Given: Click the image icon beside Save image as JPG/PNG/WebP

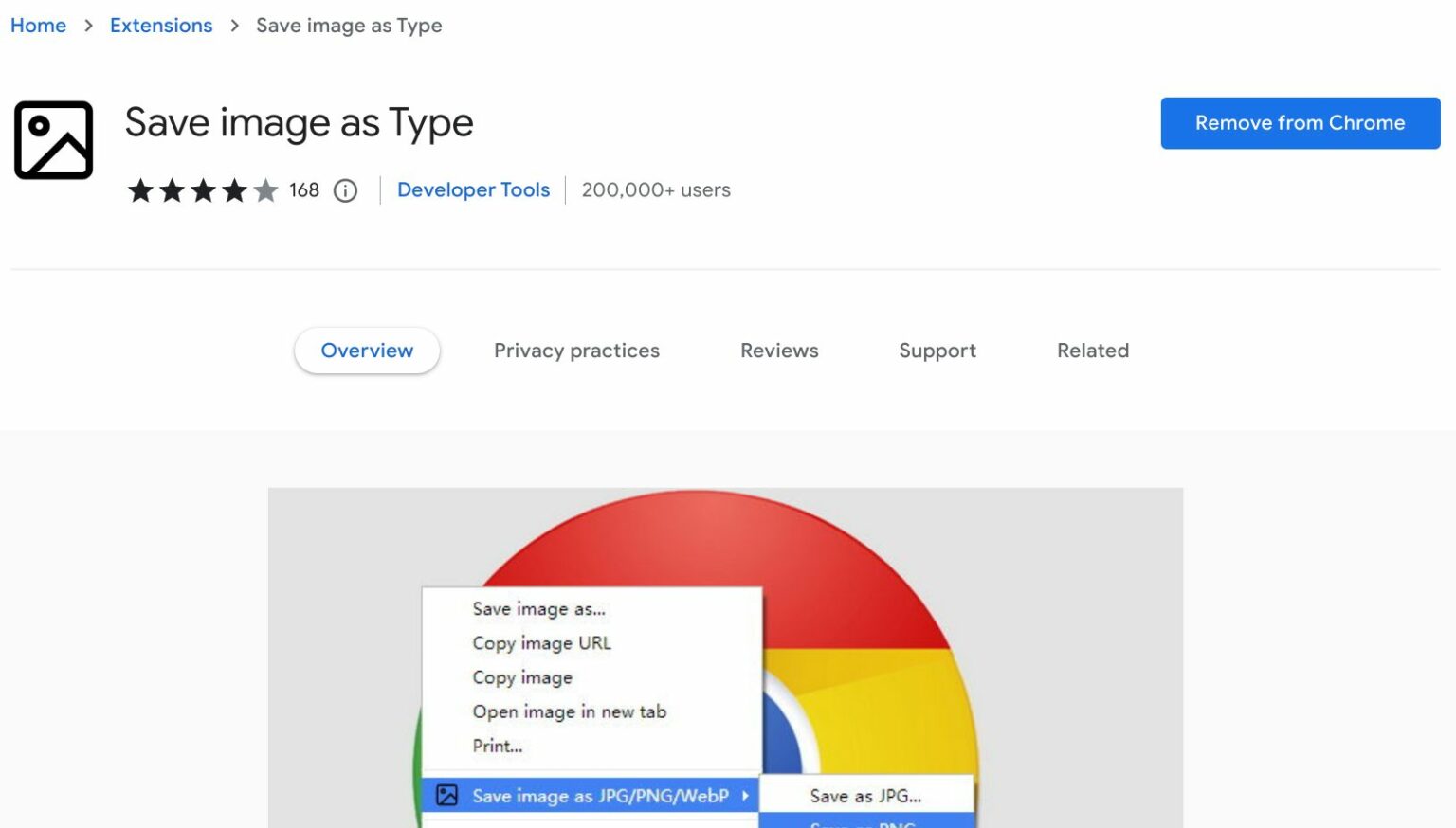Looking at the screenshot, I should [x=446, y=796].
